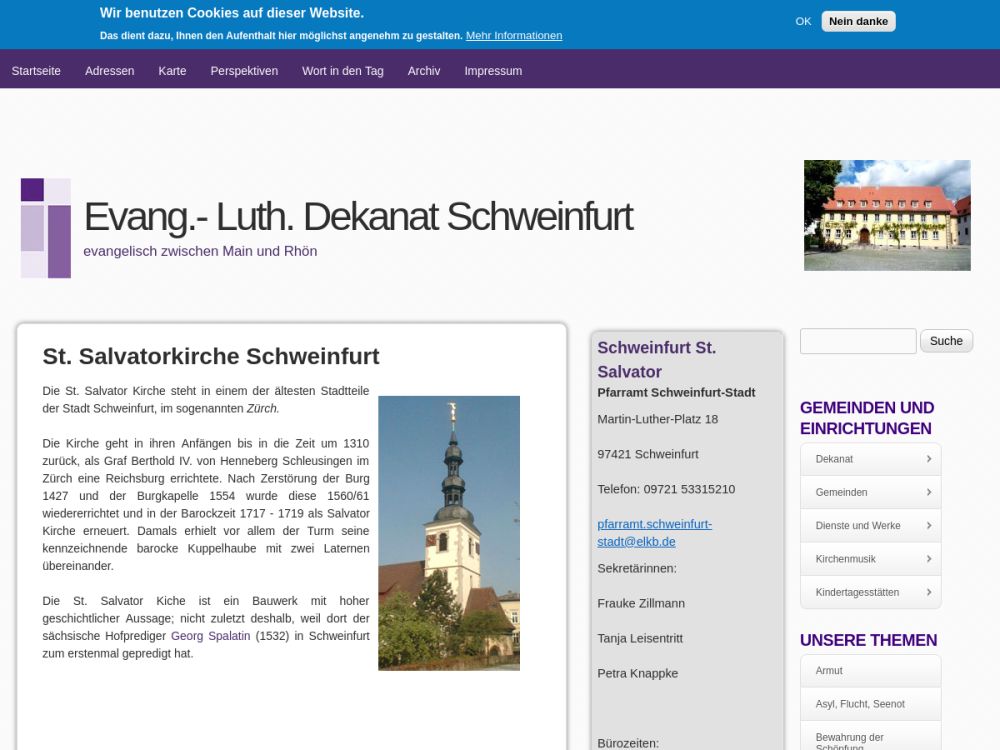Viewport: 1000px width, 750px height.
Task: Expand the Dekanat sidebar entry
Action: (x=870, y=459)
